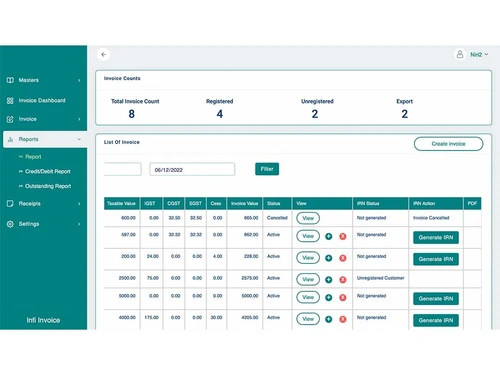Click the Filter button
The height and width of the screenshot is (375, 500).
267,169
